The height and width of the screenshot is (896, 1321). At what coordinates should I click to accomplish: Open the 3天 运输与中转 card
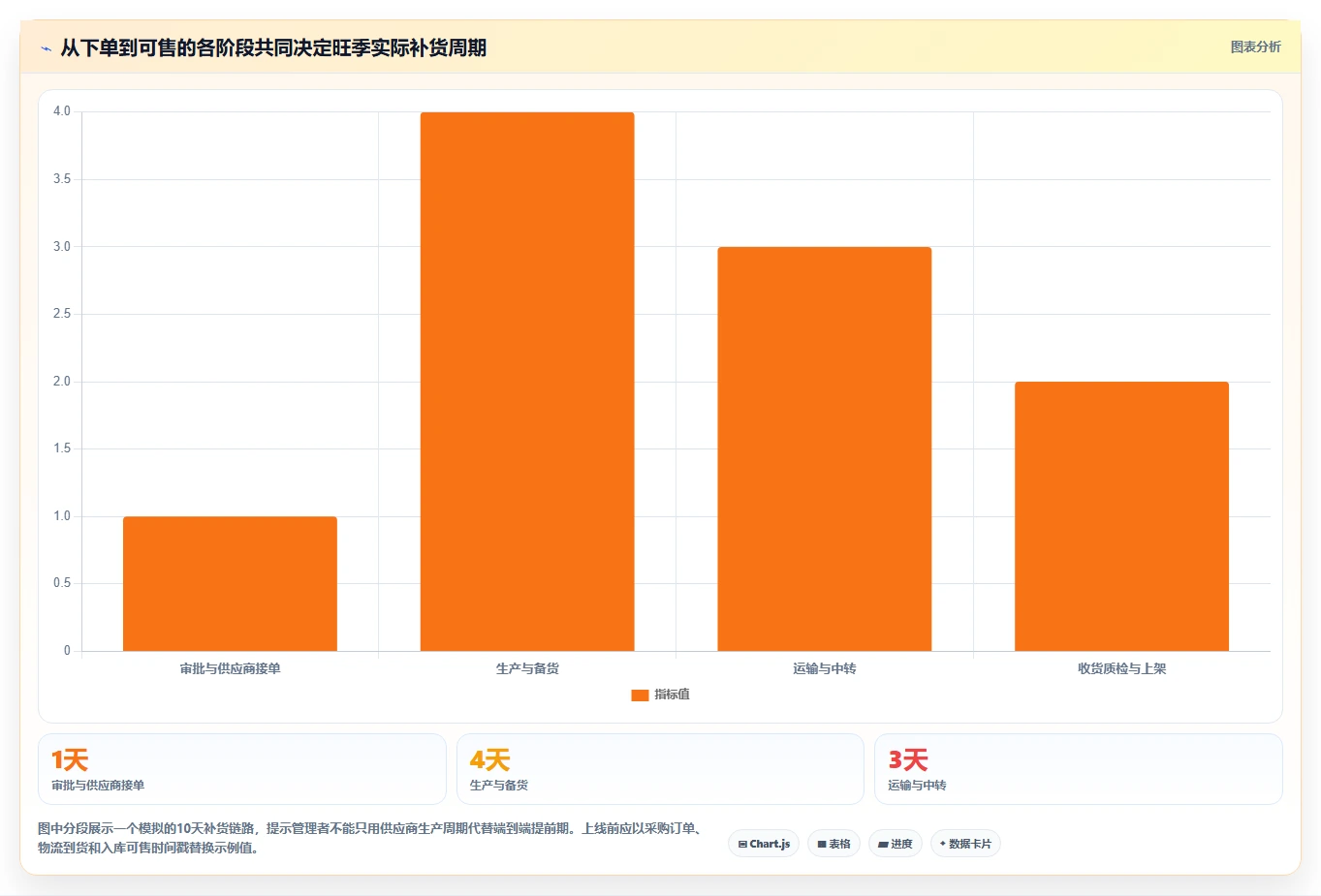point(1078,769)
